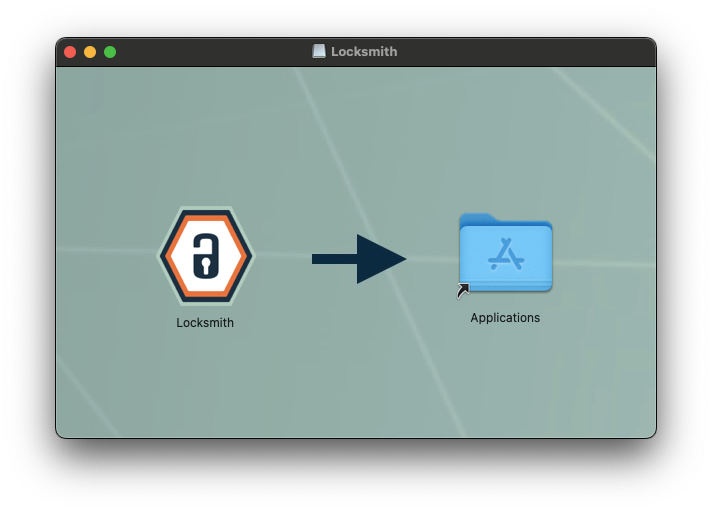Minimize the window with the yellow button
Image resolution: width=712 pixels, height=512 pixels.
pyautogui.click(x=90, y=52)
